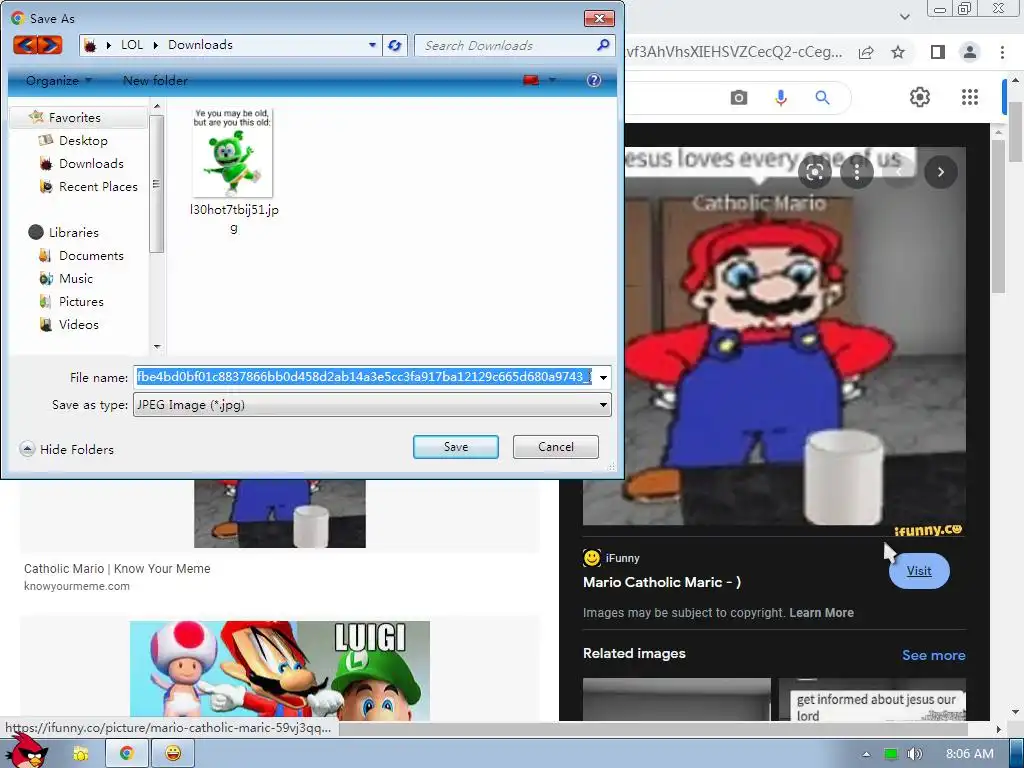Screen dimensions: 1024x768
Task: Click the Visit button for iFunny
Action: (x=919, y=571)
